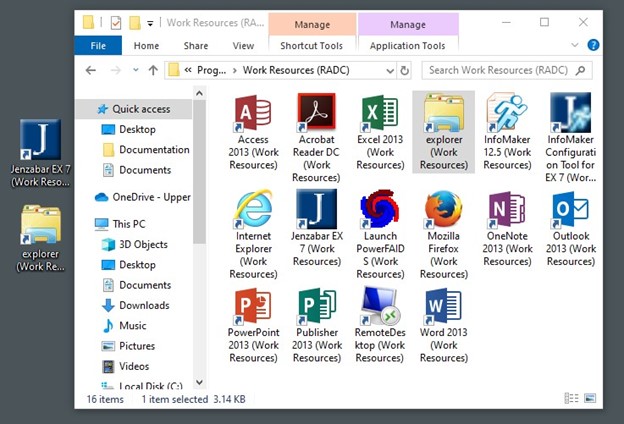Select OneNote 2013 shortcut
This screenshot has height=424, width=624.
(x=507, y=228)
